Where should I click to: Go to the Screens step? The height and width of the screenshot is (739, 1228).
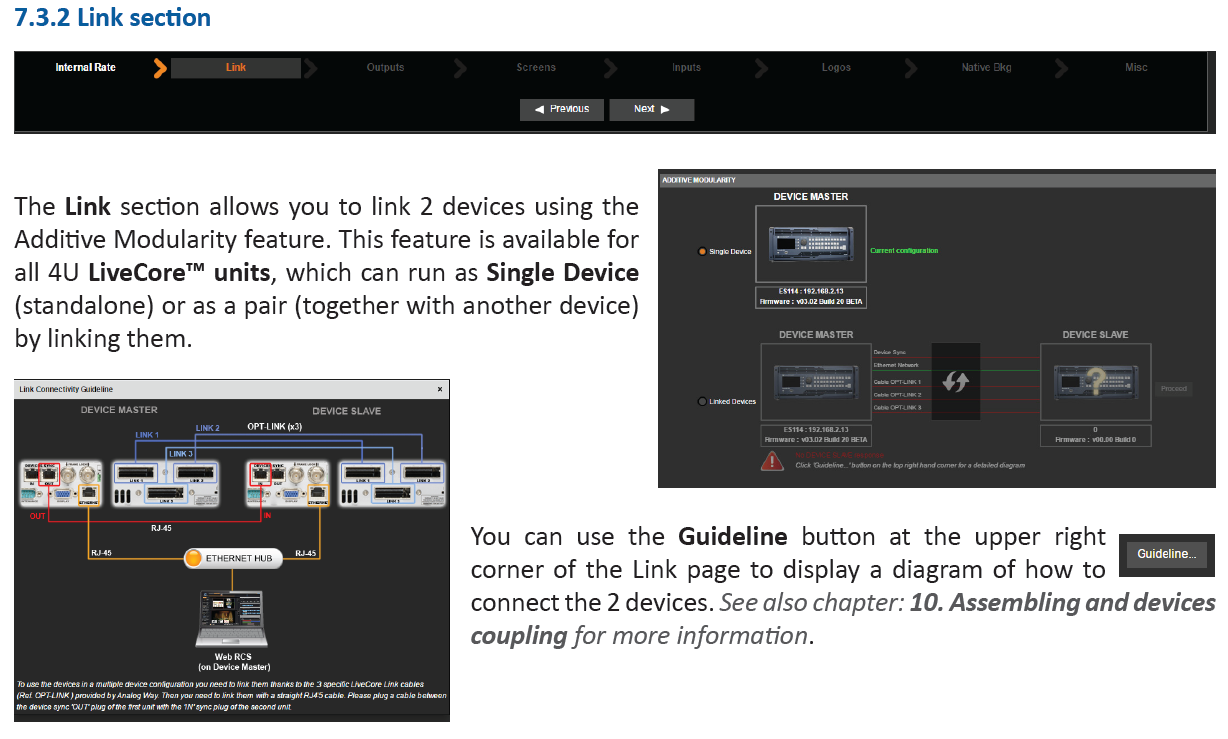click(536, 68)
